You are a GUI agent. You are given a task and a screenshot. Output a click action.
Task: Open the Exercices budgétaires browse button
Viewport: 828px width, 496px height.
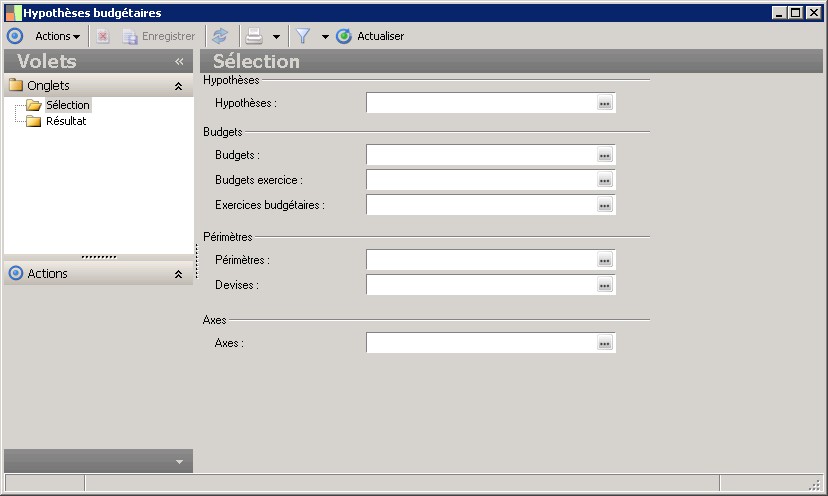pos(605,205)
